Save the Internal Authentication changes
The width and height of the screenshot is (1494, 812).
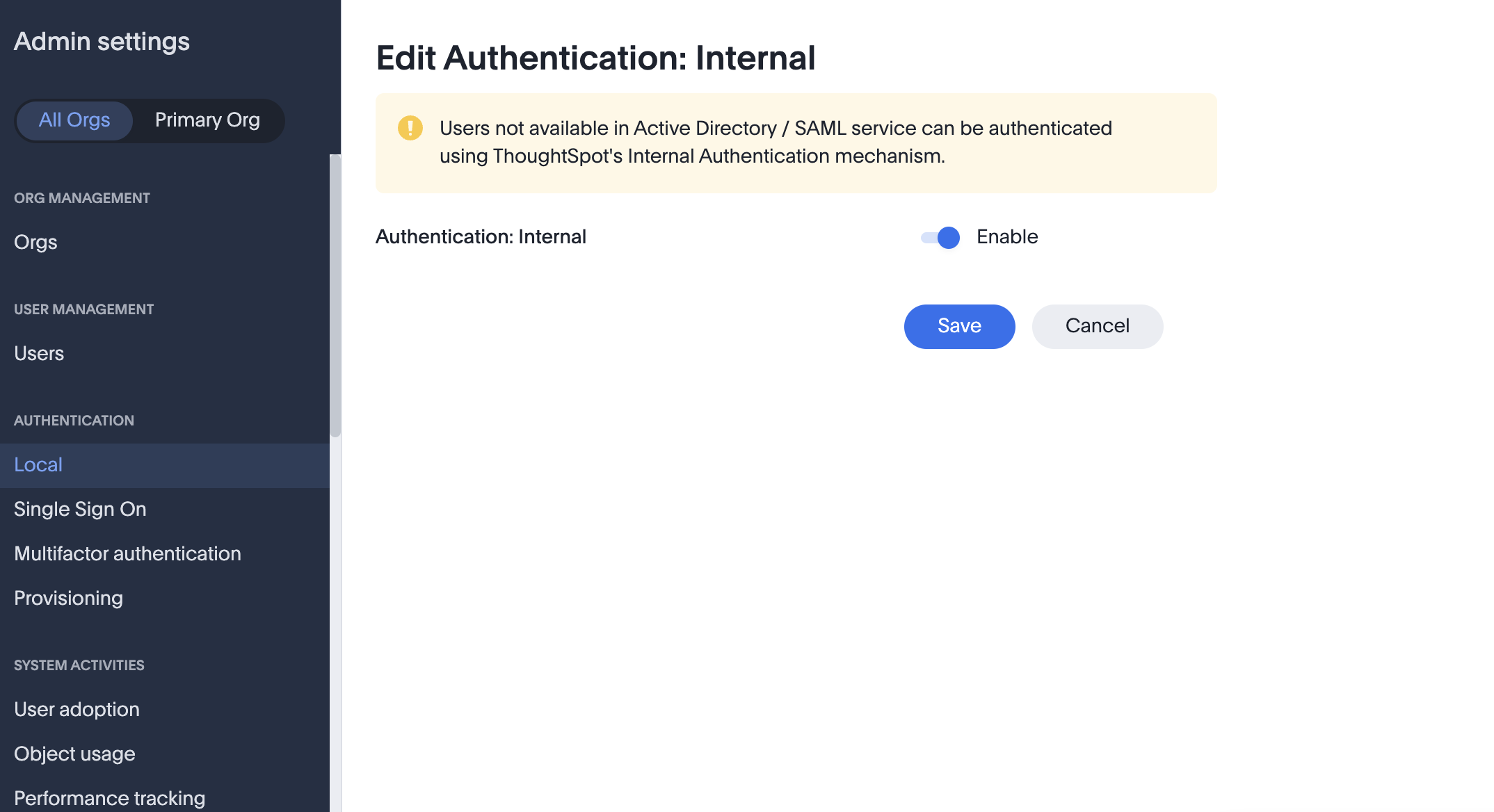point(959,326)
